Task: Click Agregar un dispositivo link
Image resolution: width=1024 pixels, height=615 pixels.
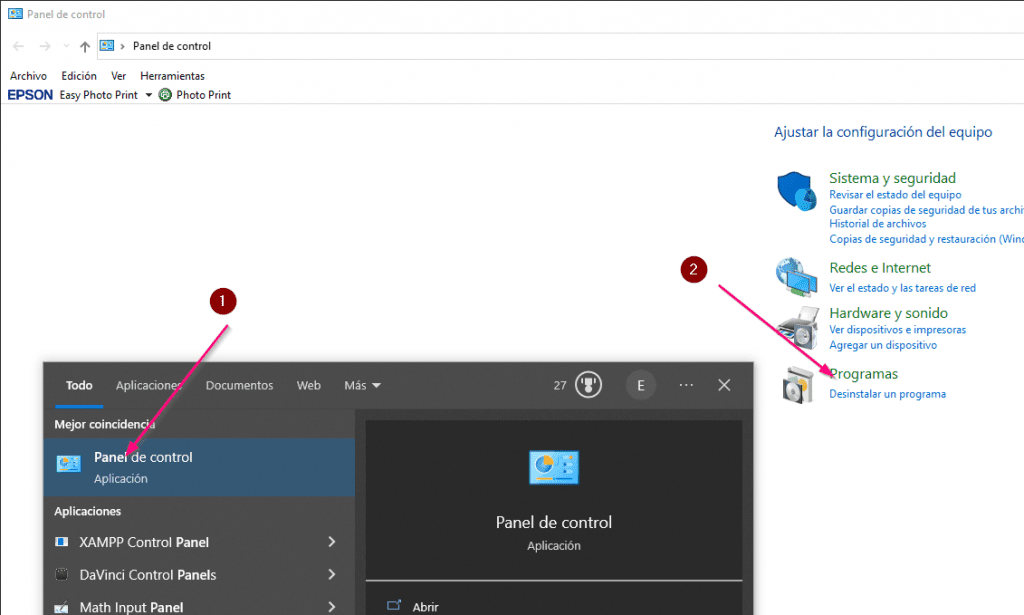Action: click(x=883, y=345)
